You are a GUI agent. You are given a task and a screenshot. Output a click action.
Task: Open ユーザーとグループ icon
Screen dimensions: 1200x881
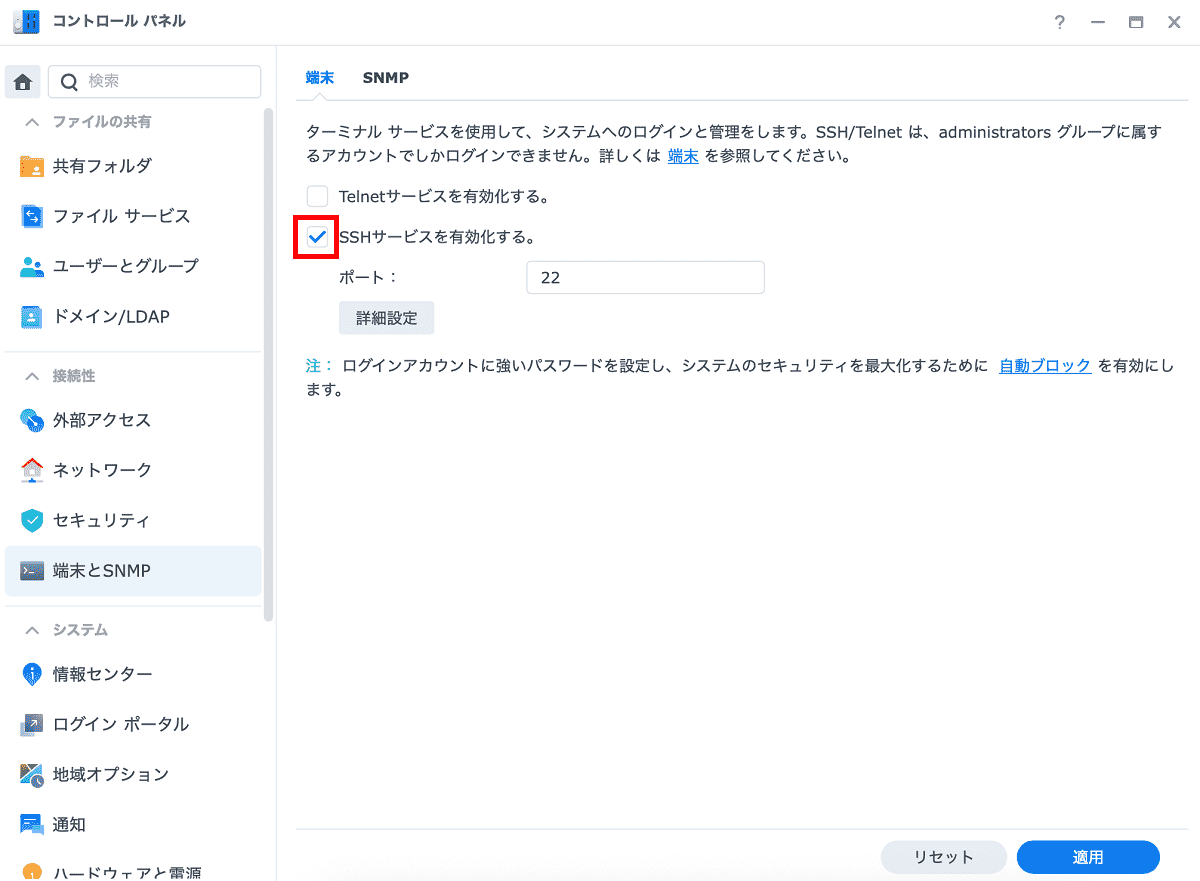coord(32,266)
